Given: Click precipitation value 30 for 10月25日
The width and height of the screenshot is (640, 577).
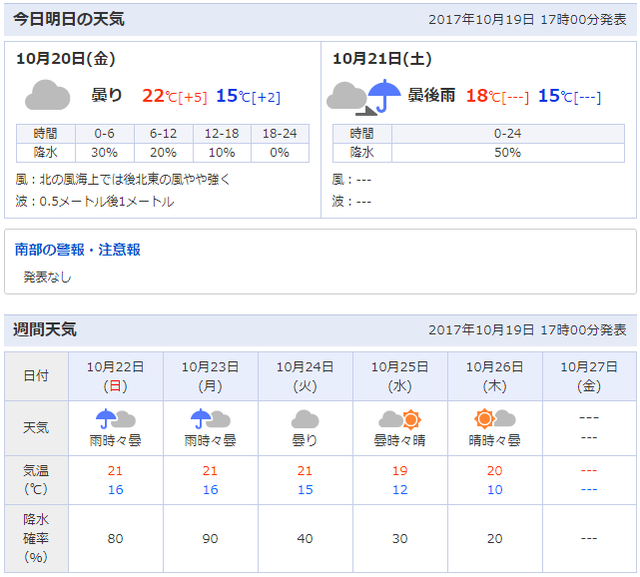Looking at the screenshot, I should click(400, 538).
